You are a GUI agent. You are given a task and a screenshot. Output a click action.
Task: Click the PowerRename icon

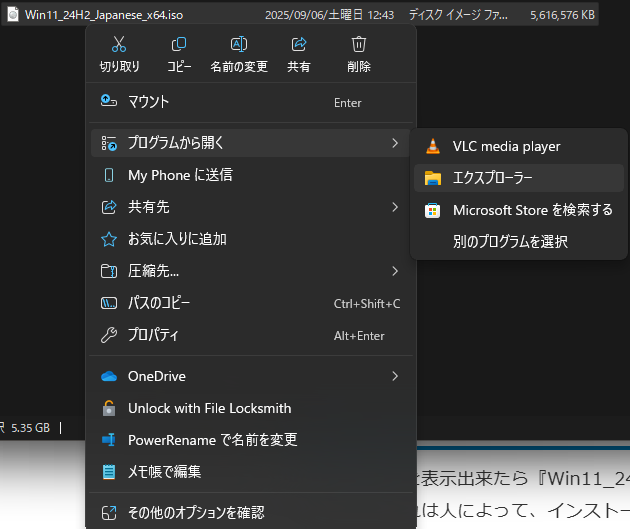coord(108,440)
